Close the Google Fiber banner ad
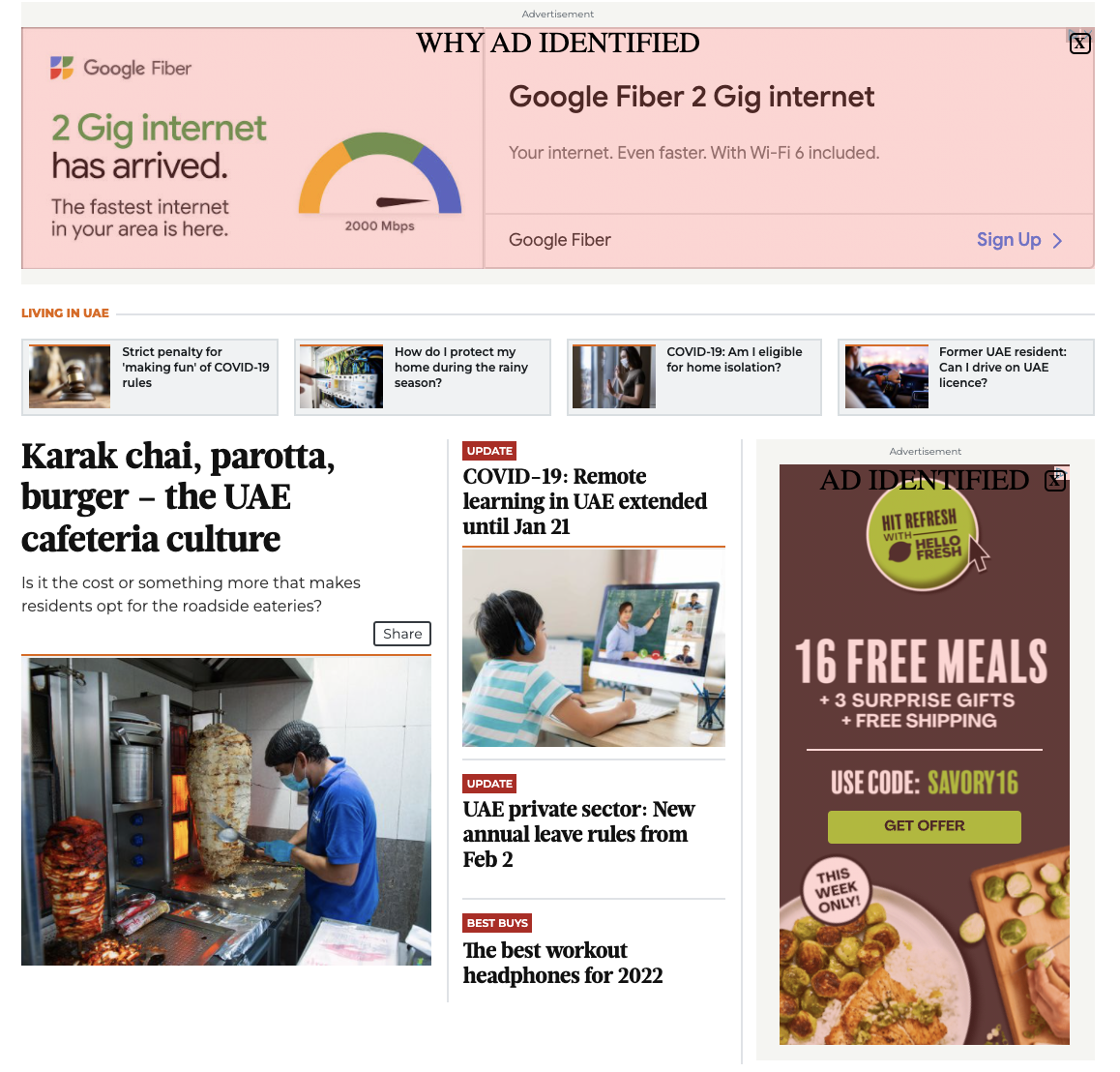1120x1072 pixels. pyautogui.click(x=1079, y=44)
